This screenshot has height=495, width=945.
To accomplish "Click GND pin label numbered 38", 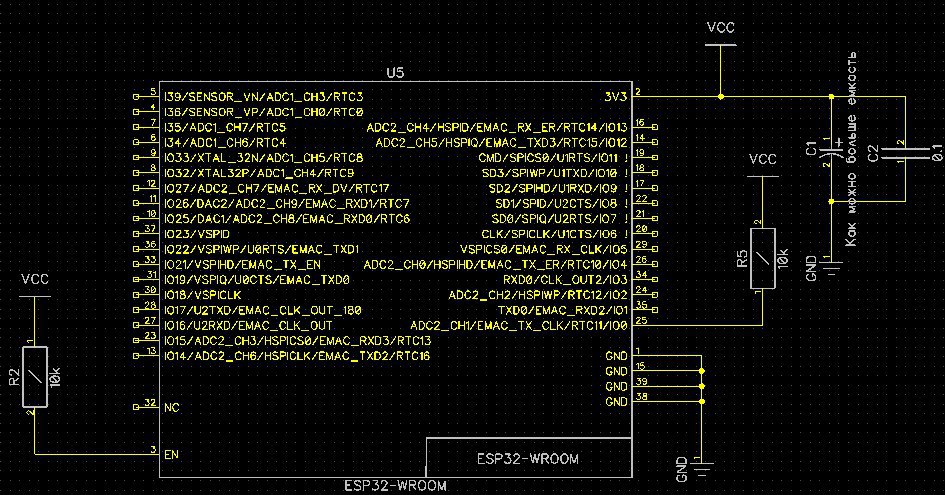I will pos(617,402).
